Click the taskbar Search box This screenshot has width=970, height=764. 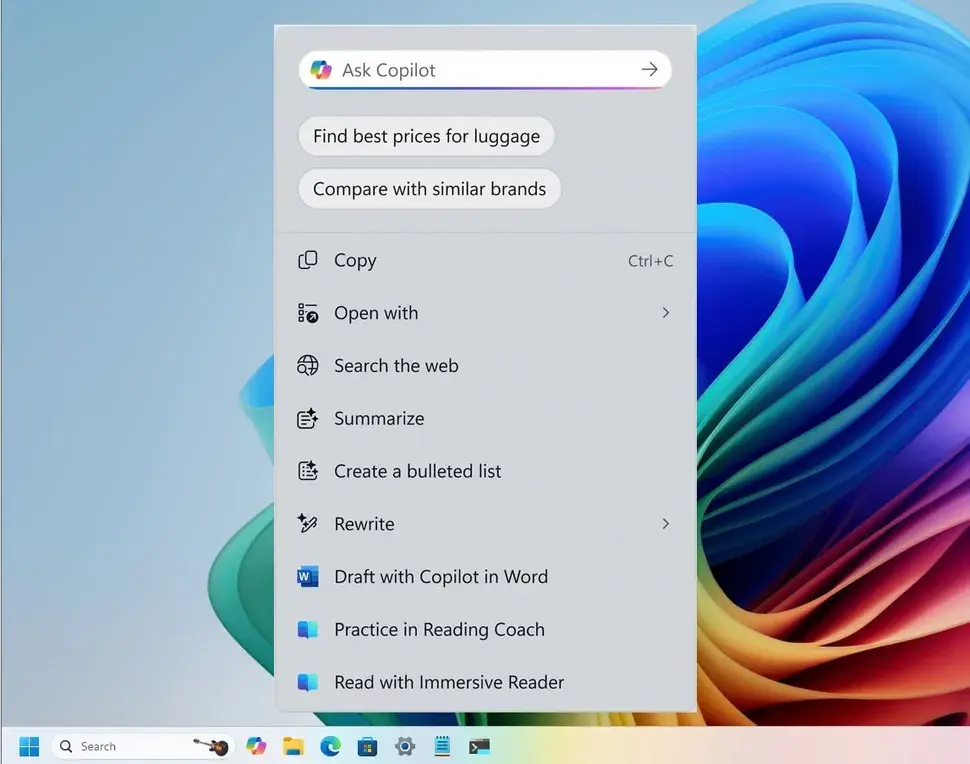click(143, 747)
